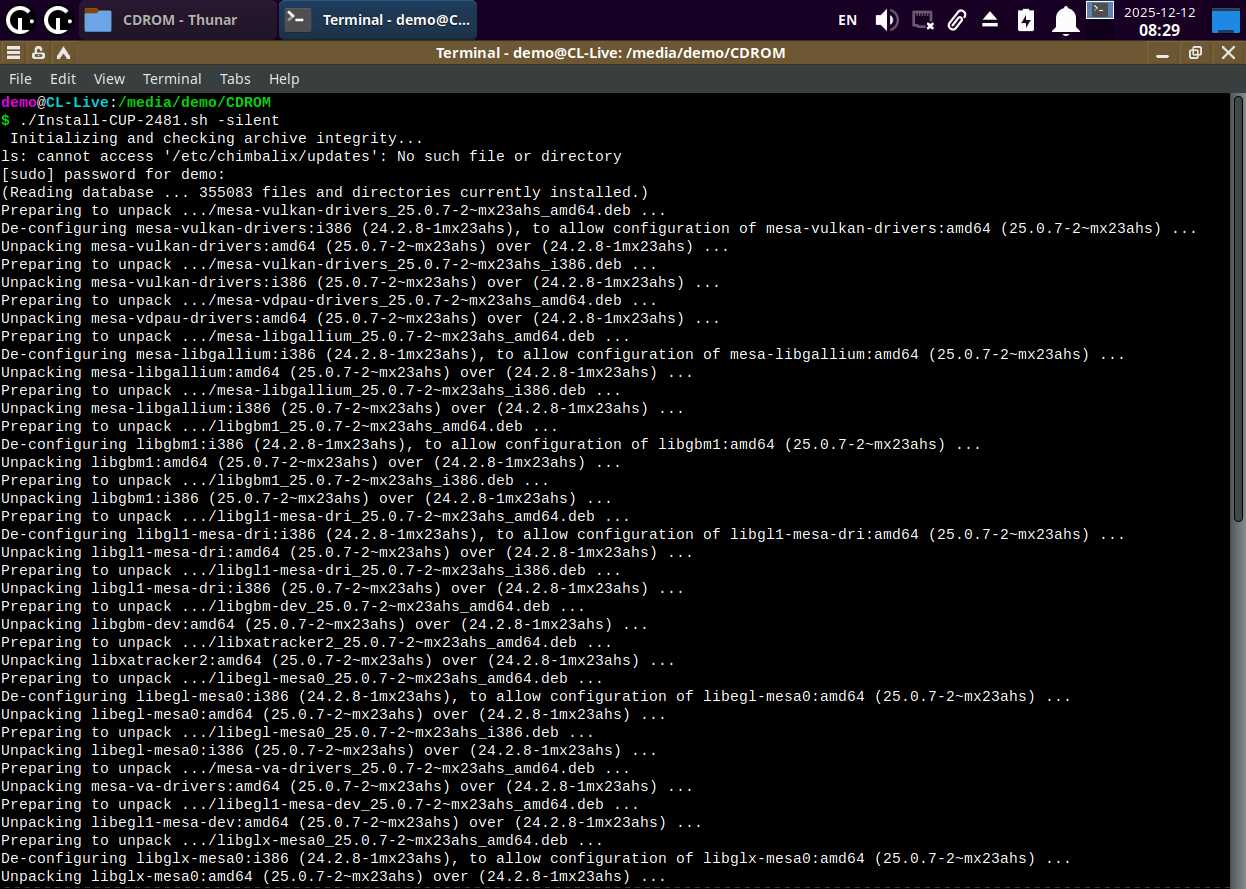
Task: Click the prompt path '/media/demo/CDROM'
Action: (x=194, y=102)
